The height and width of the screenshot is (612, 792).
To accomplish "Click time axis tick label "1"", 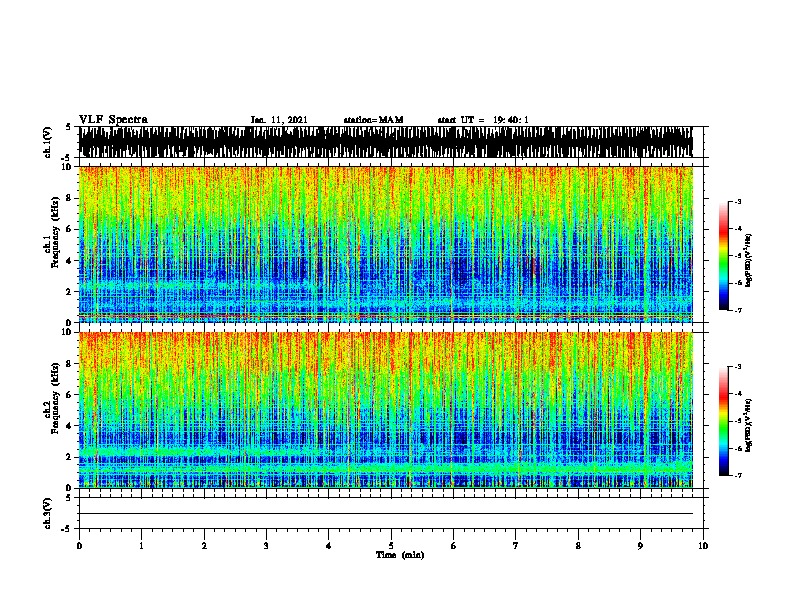I will tap(141, 546).
